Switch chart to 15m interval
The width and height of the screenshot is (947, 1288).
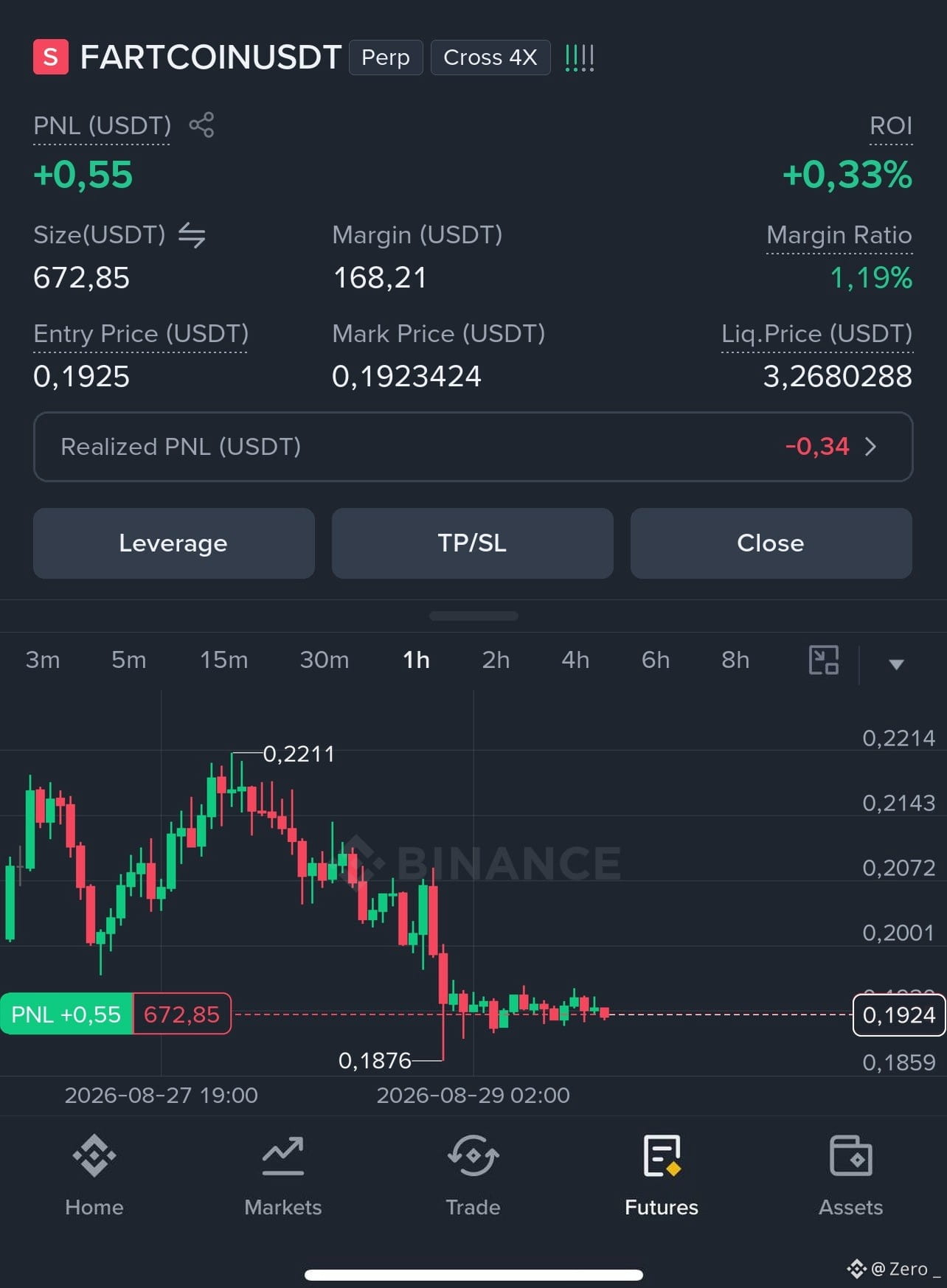tap(224, 660)
